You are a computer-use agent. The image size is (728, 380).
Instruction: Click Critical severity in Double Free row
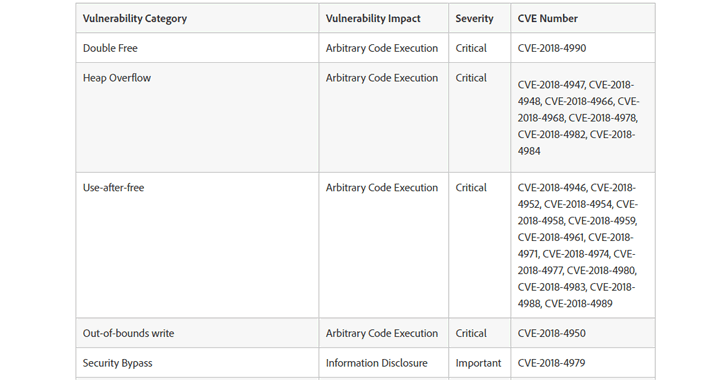click(471, 48)
